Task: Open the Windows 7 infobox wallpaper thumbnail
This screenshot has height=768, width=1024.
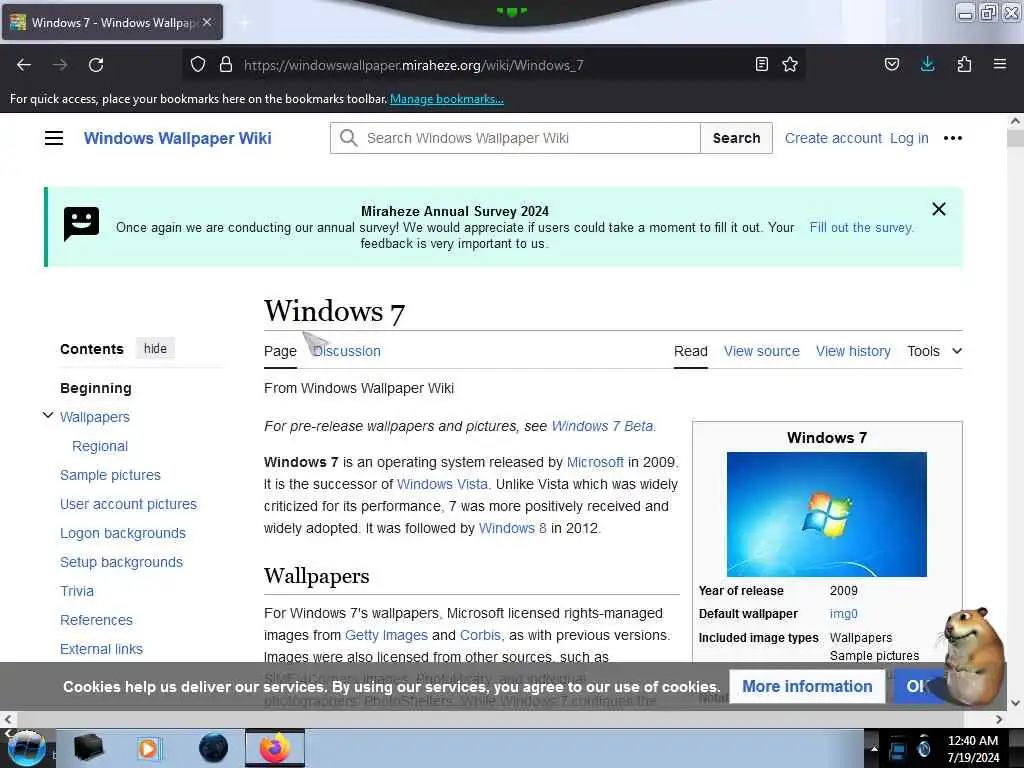Action: [827, 514]
